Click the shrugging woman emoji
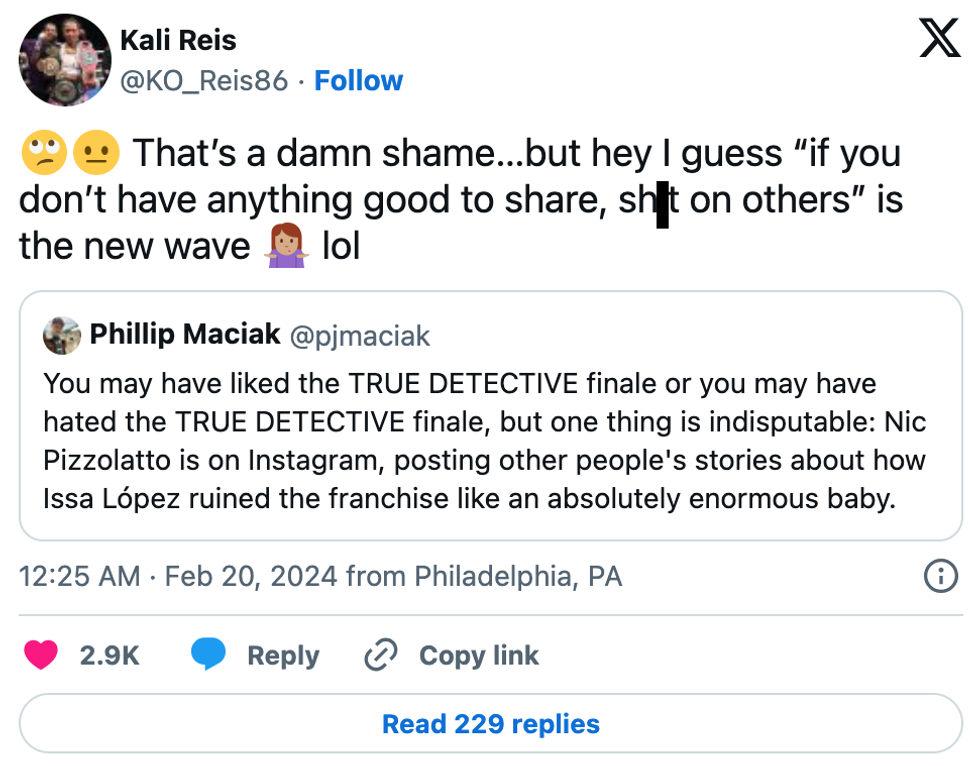 284,245
